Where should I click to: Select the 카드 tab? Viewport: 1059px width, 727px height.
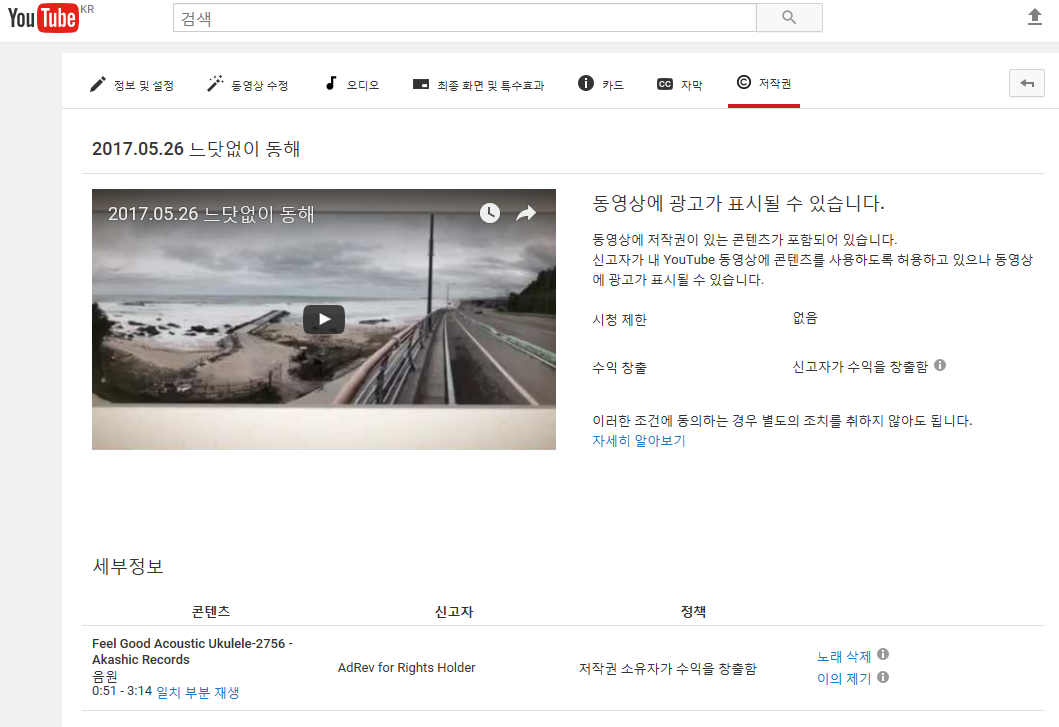[601, 85]
